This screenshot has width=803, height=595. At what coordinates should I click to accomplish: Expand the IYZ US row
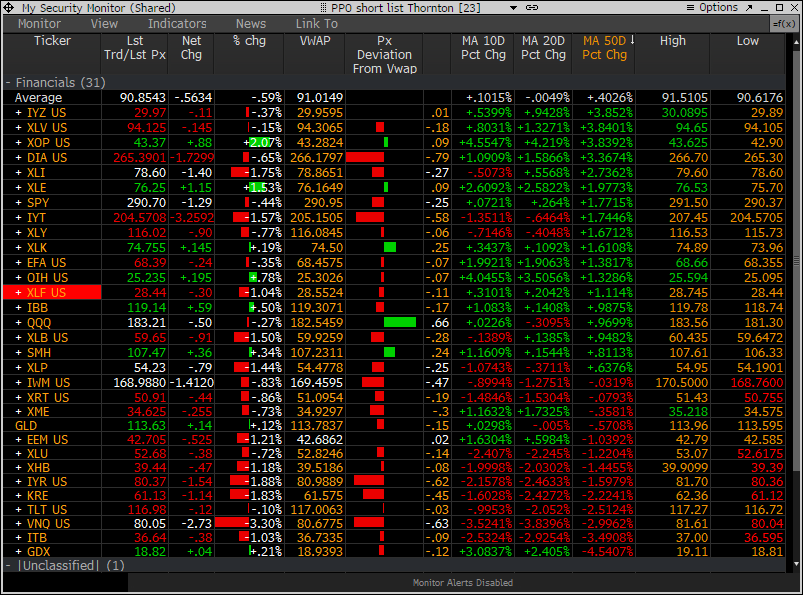point(18,113)
